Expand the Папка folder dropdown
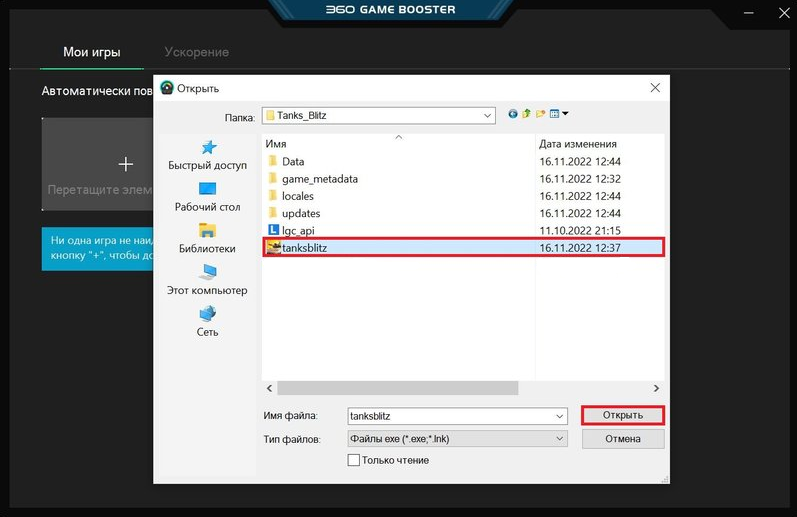This screenshot has height=517, width=797. click(487, 116)
